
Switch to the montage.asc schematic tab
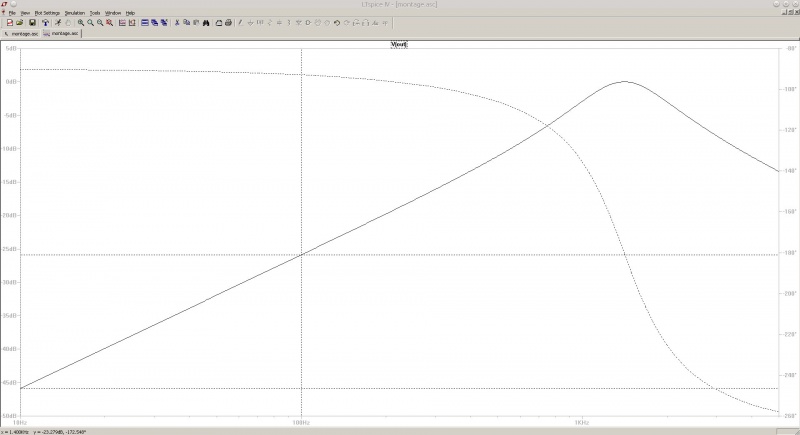[x=21, y=34]
